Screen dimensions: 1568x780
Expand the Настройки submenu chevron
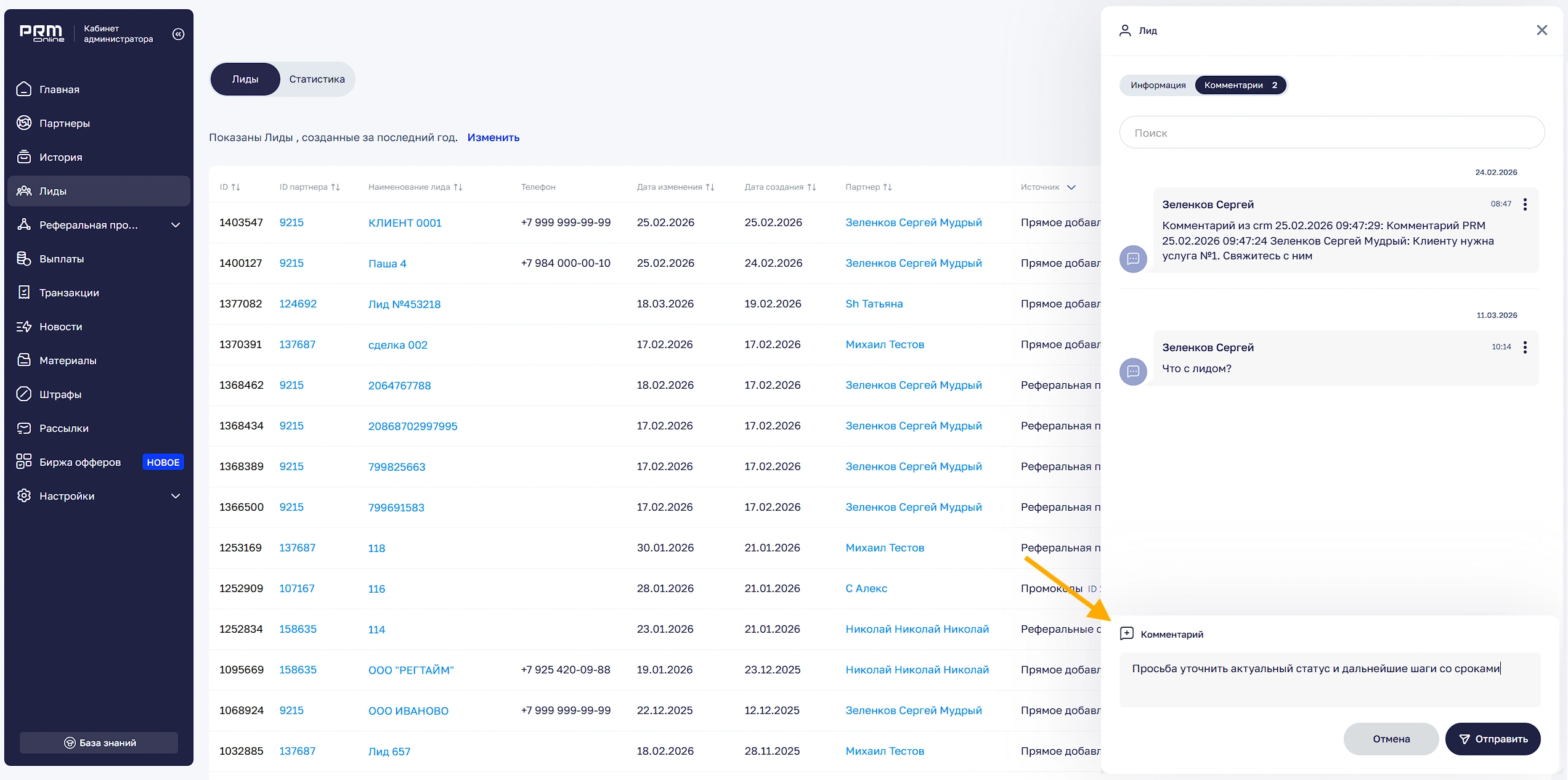(176, 496)
